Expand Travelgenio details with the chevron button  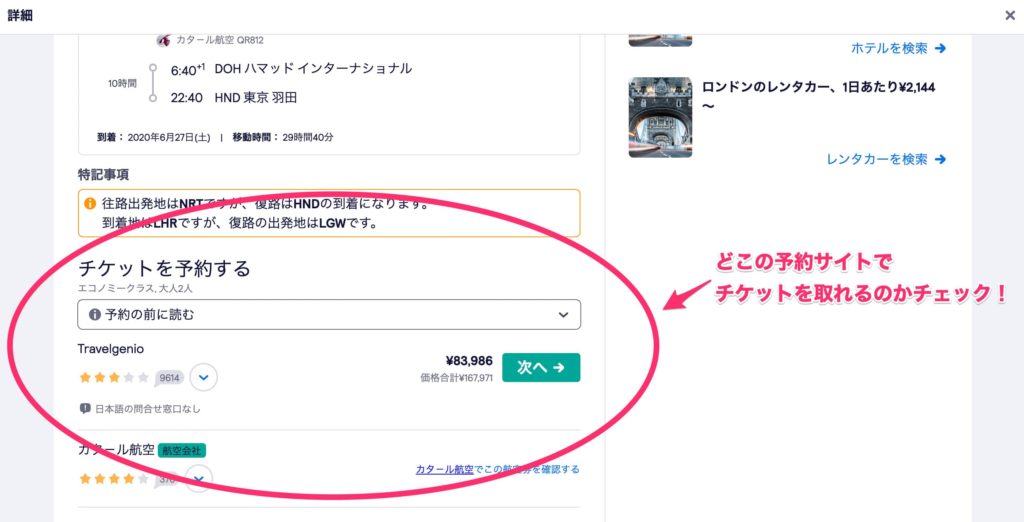coord(203,378)
